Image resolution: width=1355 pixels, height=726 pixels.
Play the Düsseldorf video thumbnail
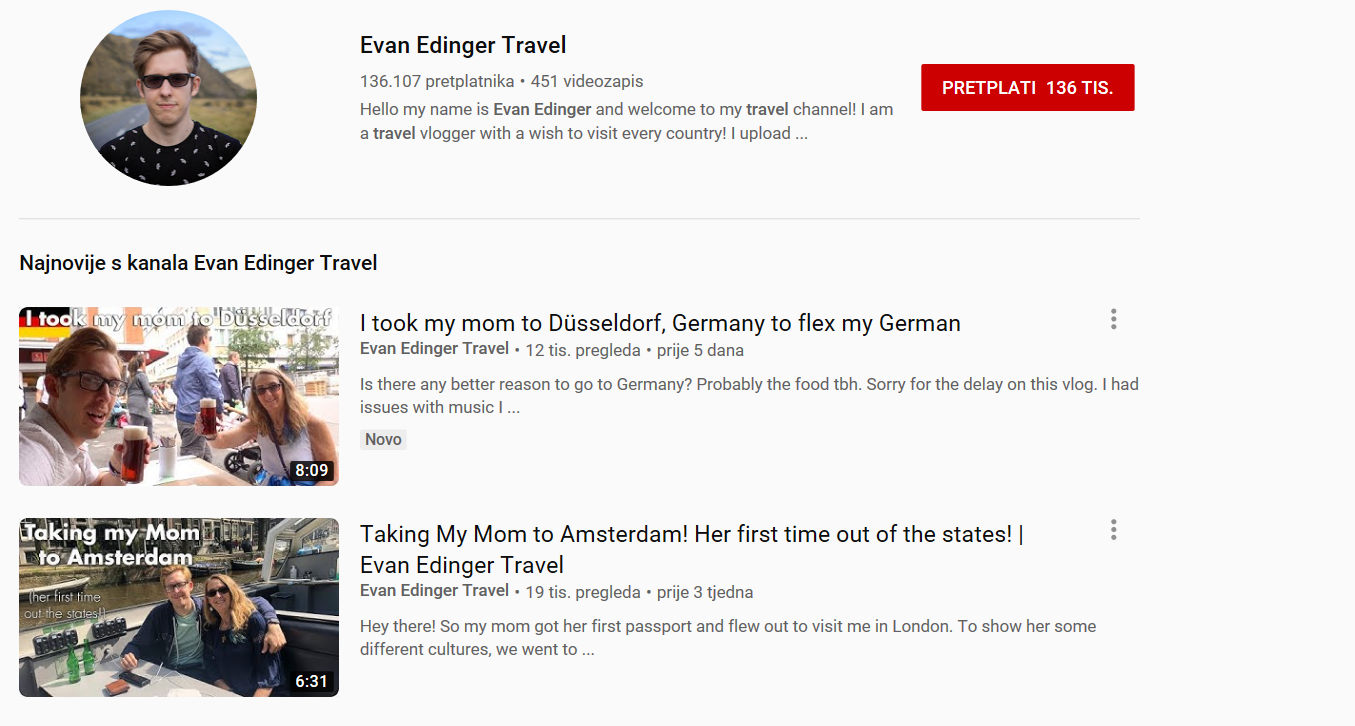(179, 396)
